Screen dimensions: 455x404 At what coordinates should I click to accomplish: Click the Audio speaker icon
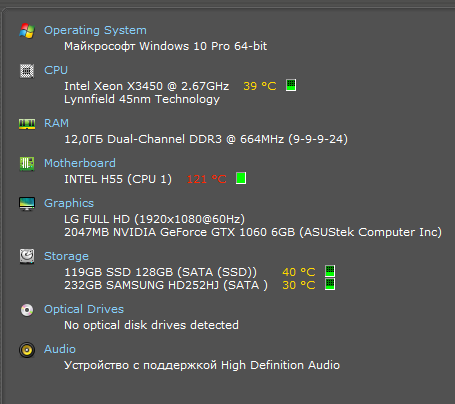[27, 350]
